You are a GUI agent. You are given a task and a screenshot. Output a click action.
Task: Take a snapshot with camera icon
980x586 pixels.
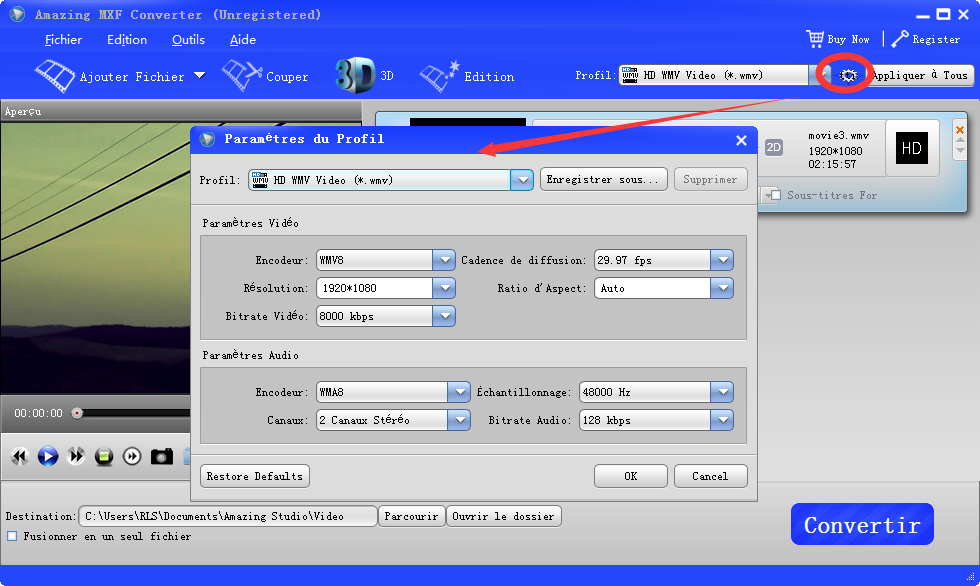pos(161,457)
